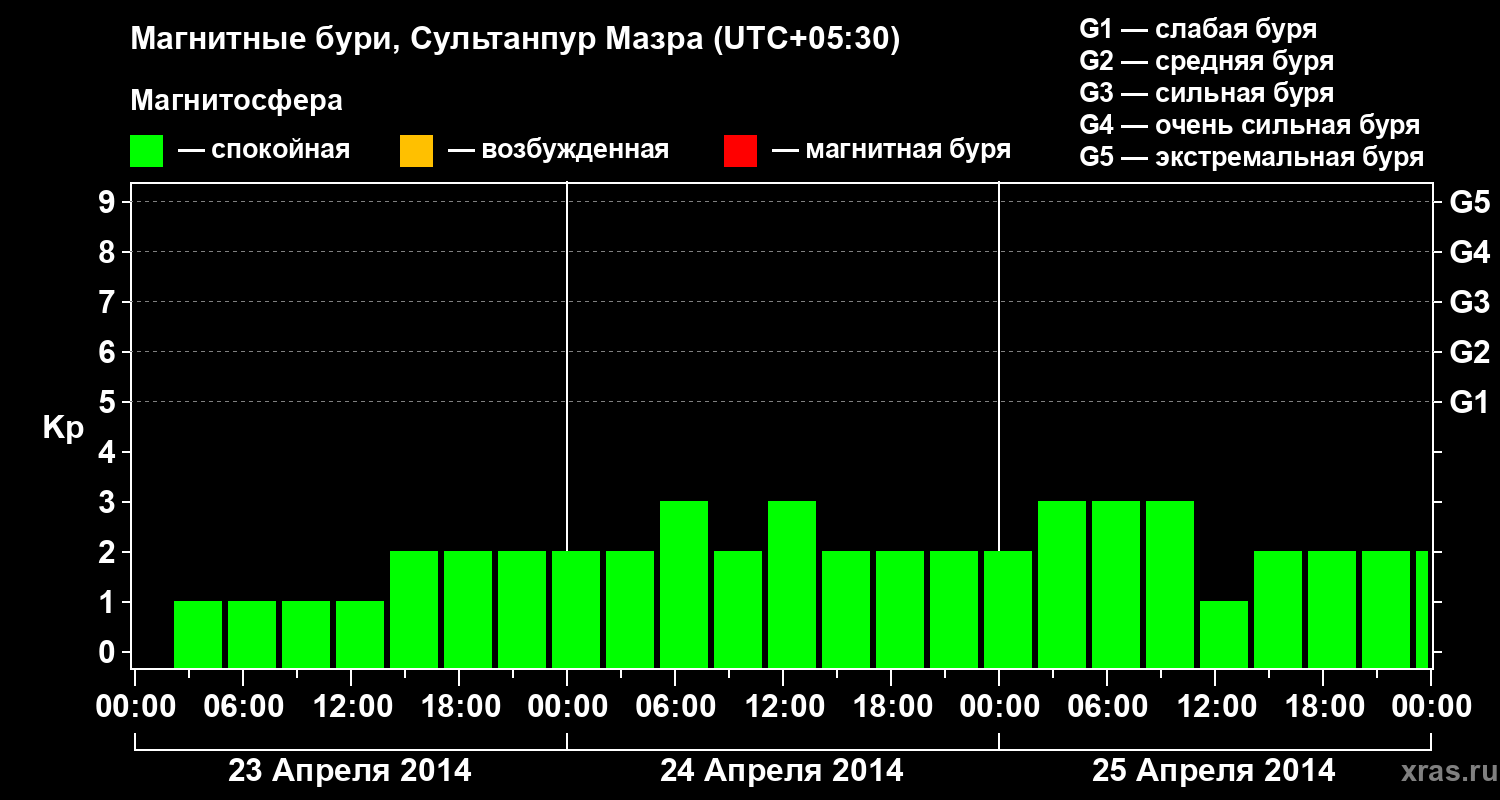The image size is (1500, 800).
Task: Click the Kp 3 bar above 06:00 on 24 April
Action: coord(684,584)
